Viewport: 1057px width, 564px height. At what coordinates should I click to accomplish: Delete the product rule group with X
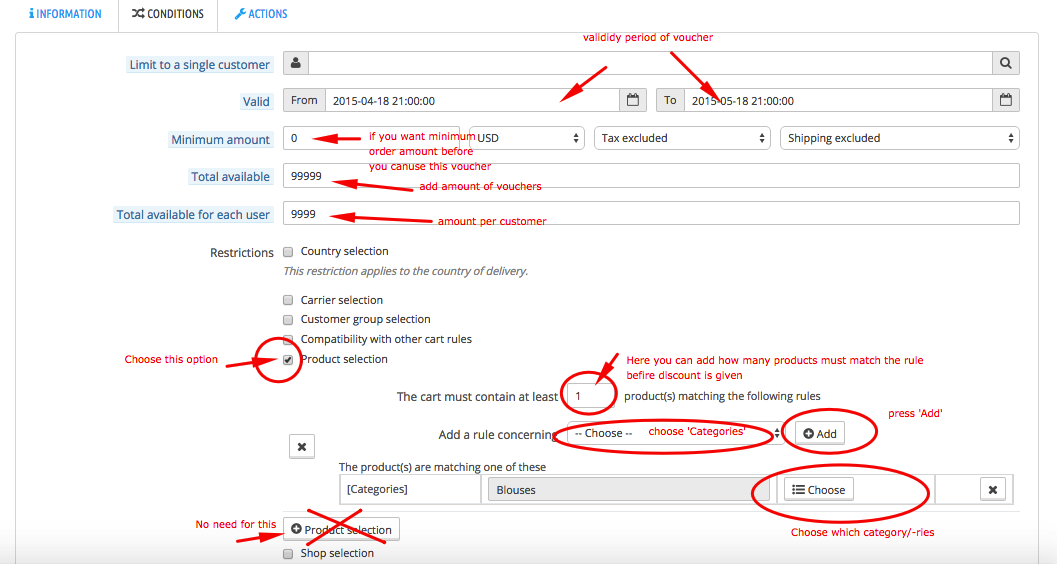pyautogui.click(x=301, y=447)
